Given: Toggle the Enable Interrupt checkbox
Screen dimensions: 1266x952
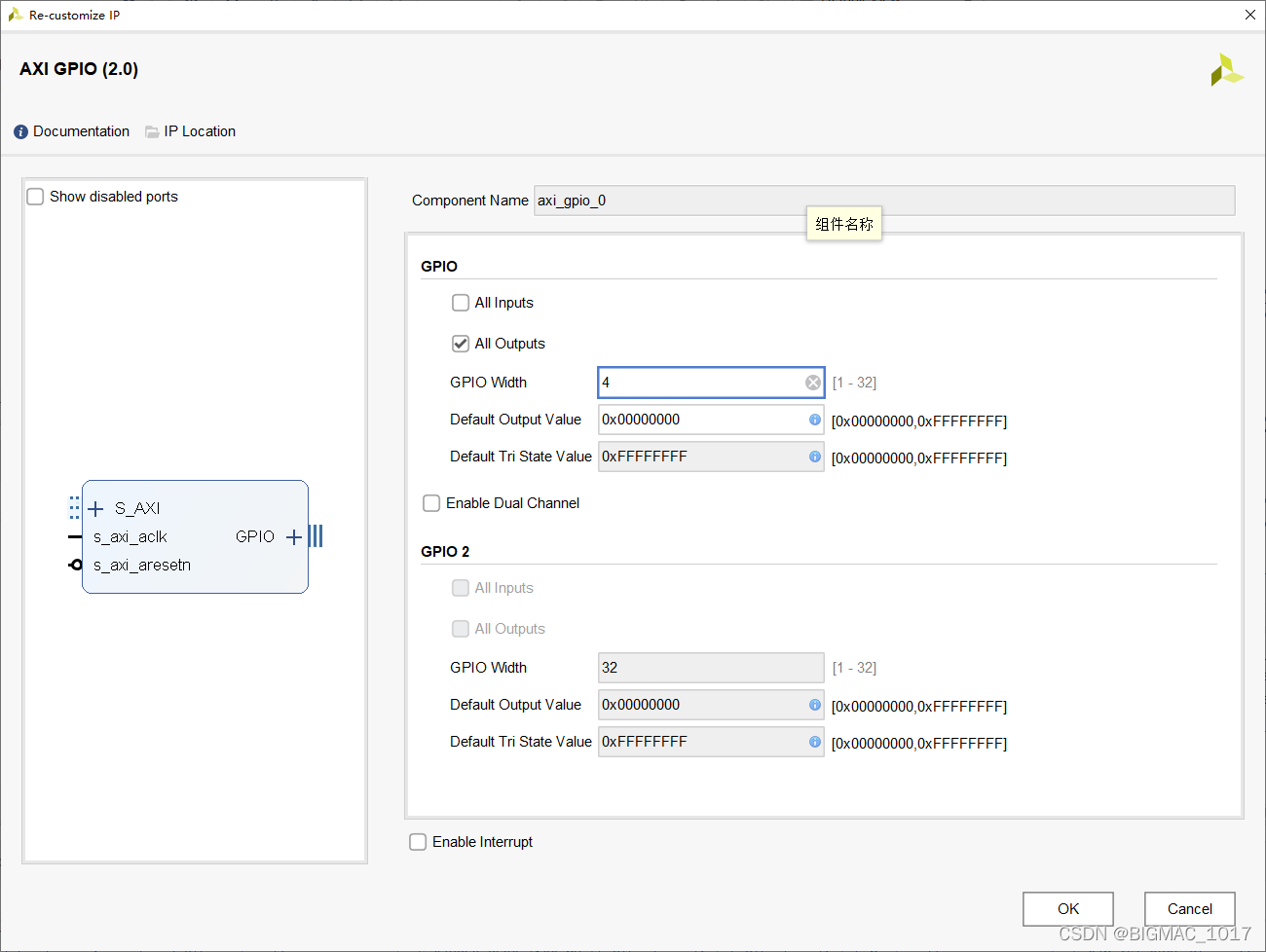Looking at the screenshot, I should pyautogui.click(x=418, y=842).
